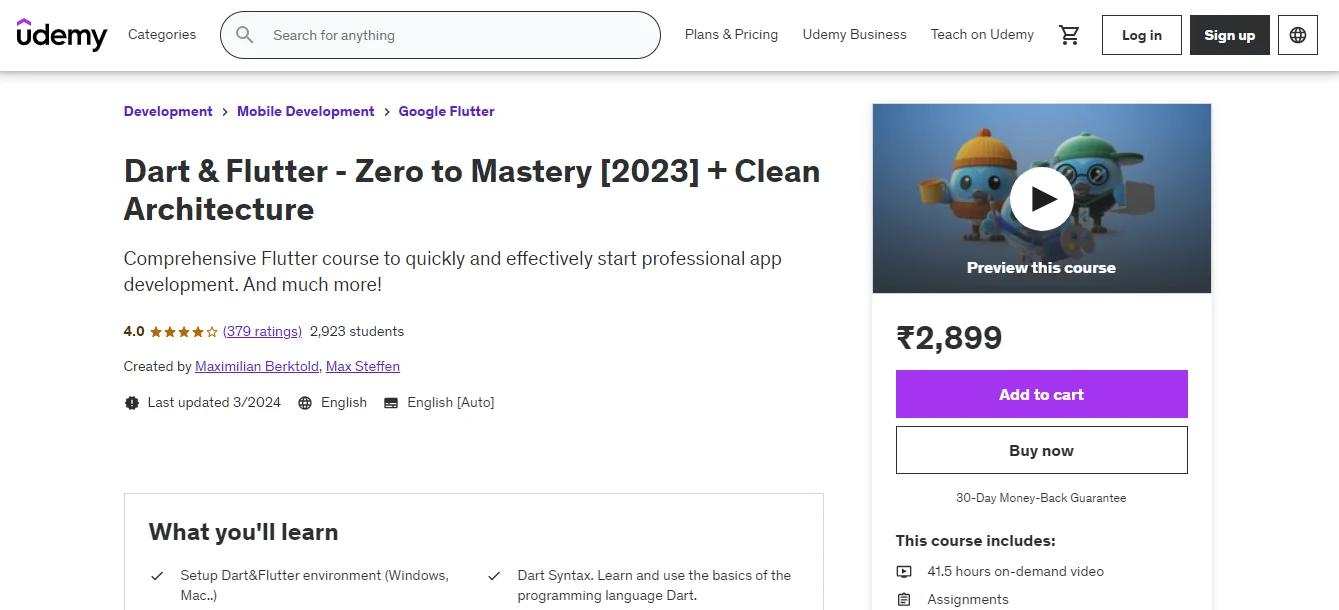Click the Assignments icon
This screenshot has height=610, width=1339.
(x=904, y=598)
